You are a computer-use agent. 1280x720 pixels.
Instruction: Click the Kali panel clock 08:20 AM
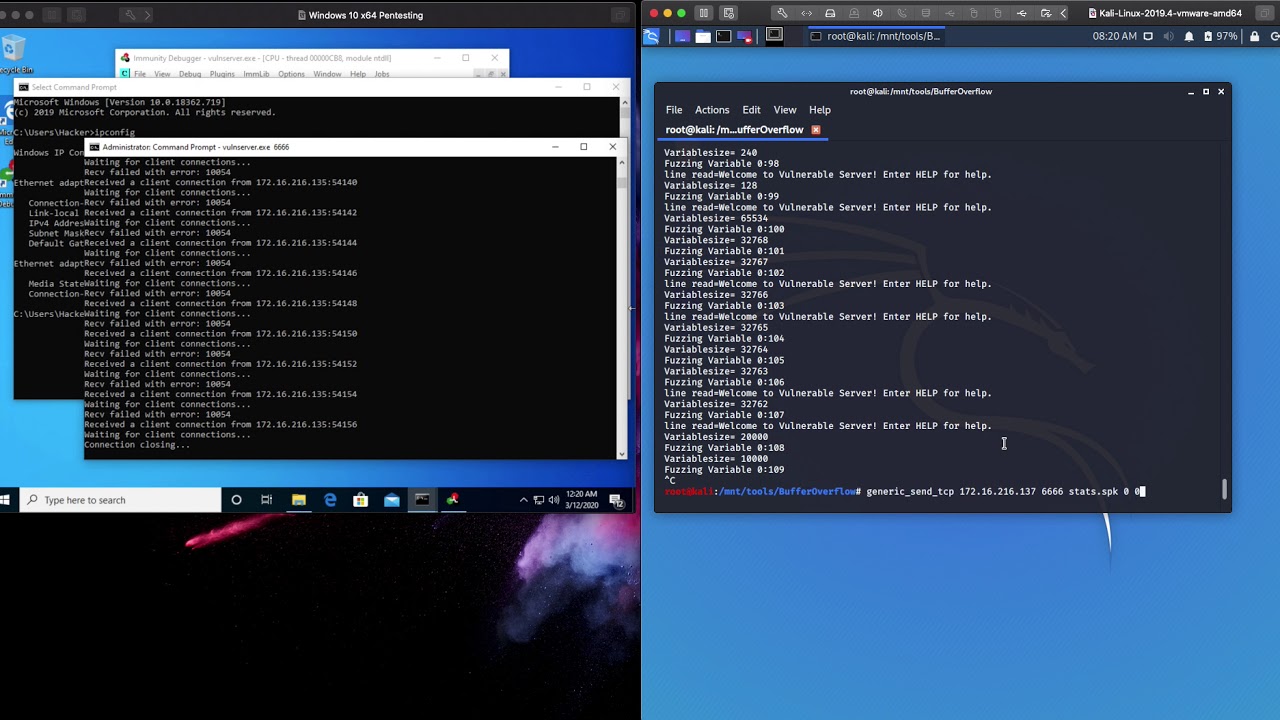(1115, 36)
